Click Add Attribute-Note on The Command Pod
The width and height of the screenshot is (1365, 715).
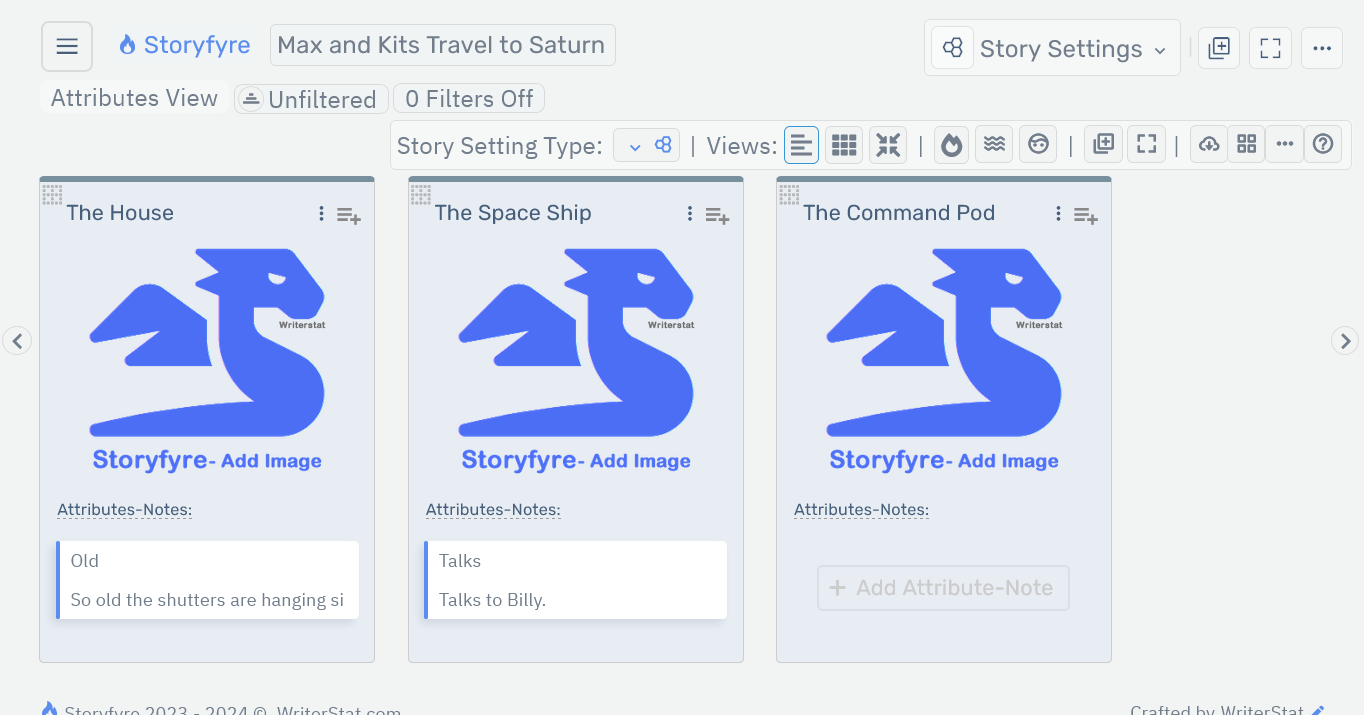point(943,588)
